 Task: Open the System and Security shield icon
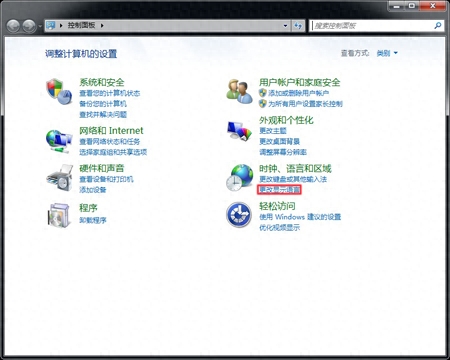coord(59,92)
